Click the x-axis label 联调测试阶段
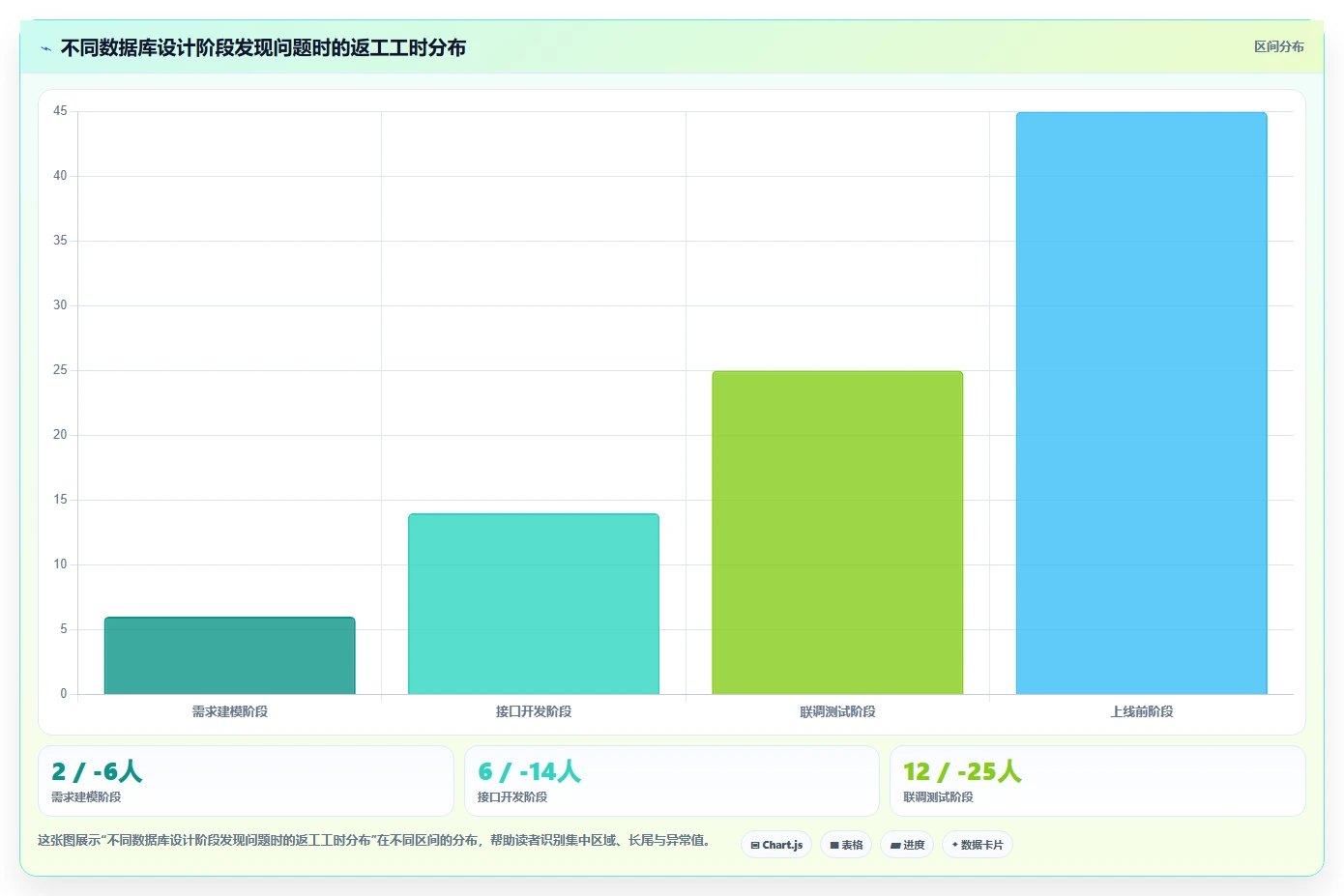 click(837, 711)
